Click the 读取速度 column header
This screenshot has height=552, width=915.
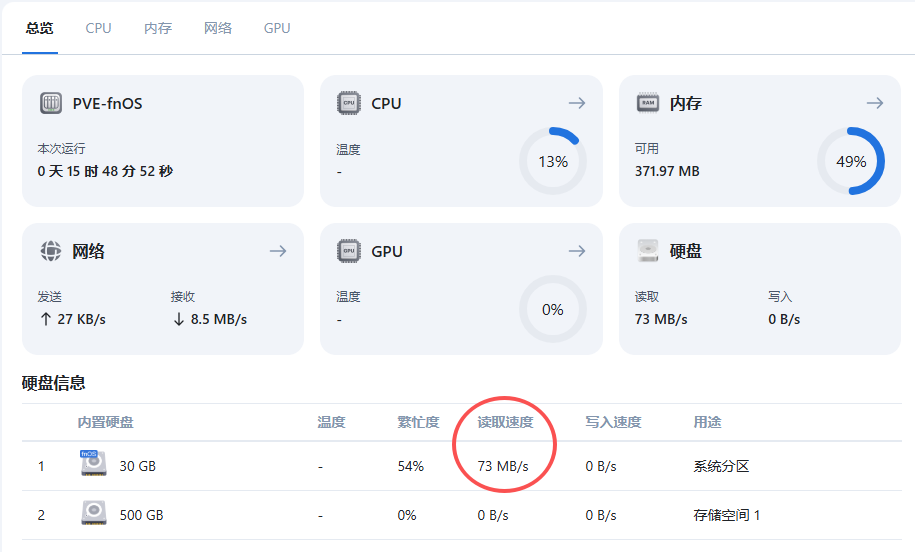pyautogui.click(x=505, y=422)
